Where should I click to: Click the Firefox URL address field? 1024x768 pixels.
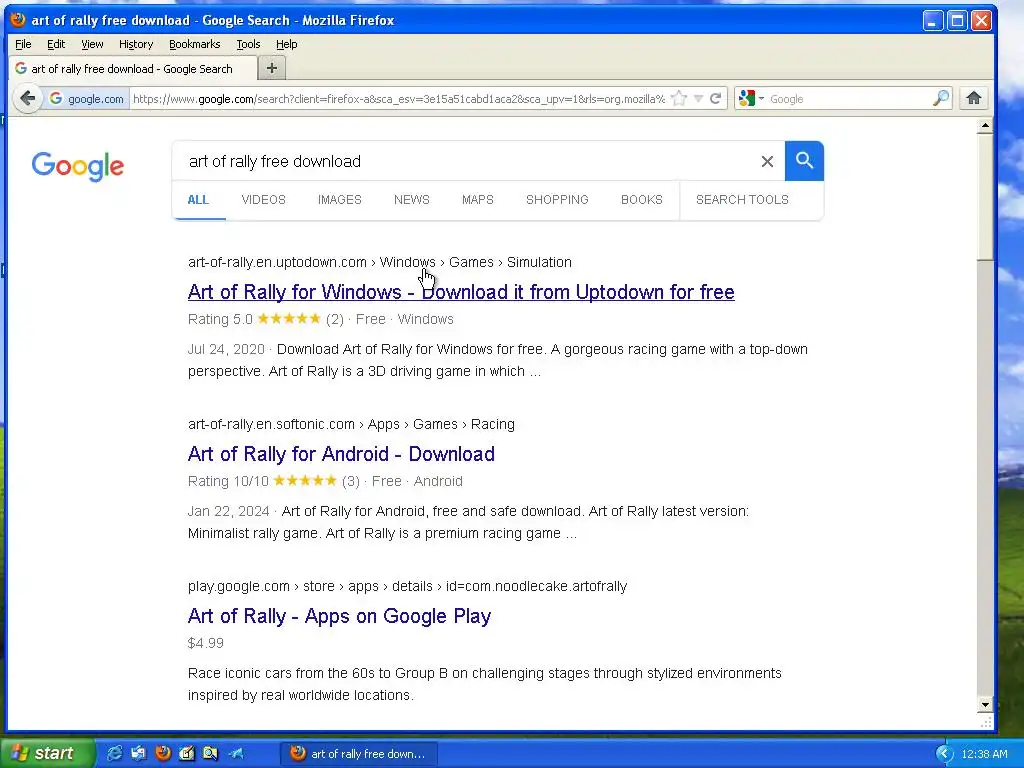pos(398,99)
